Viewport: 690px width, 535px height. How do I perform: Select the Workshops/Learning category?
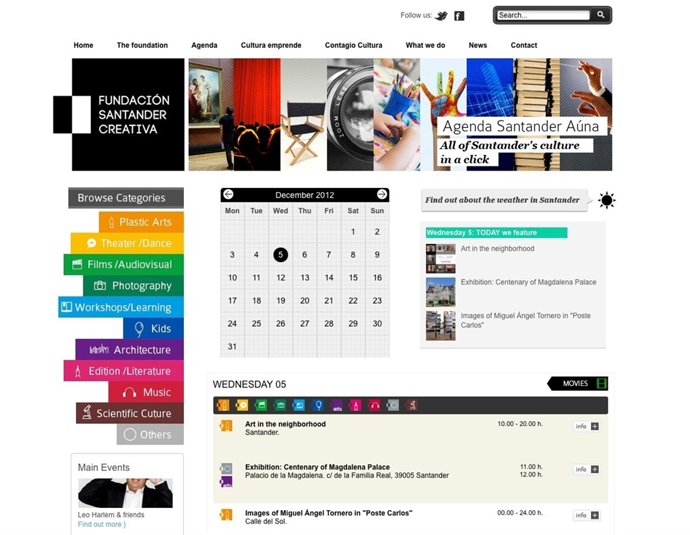tap(121, 307)
